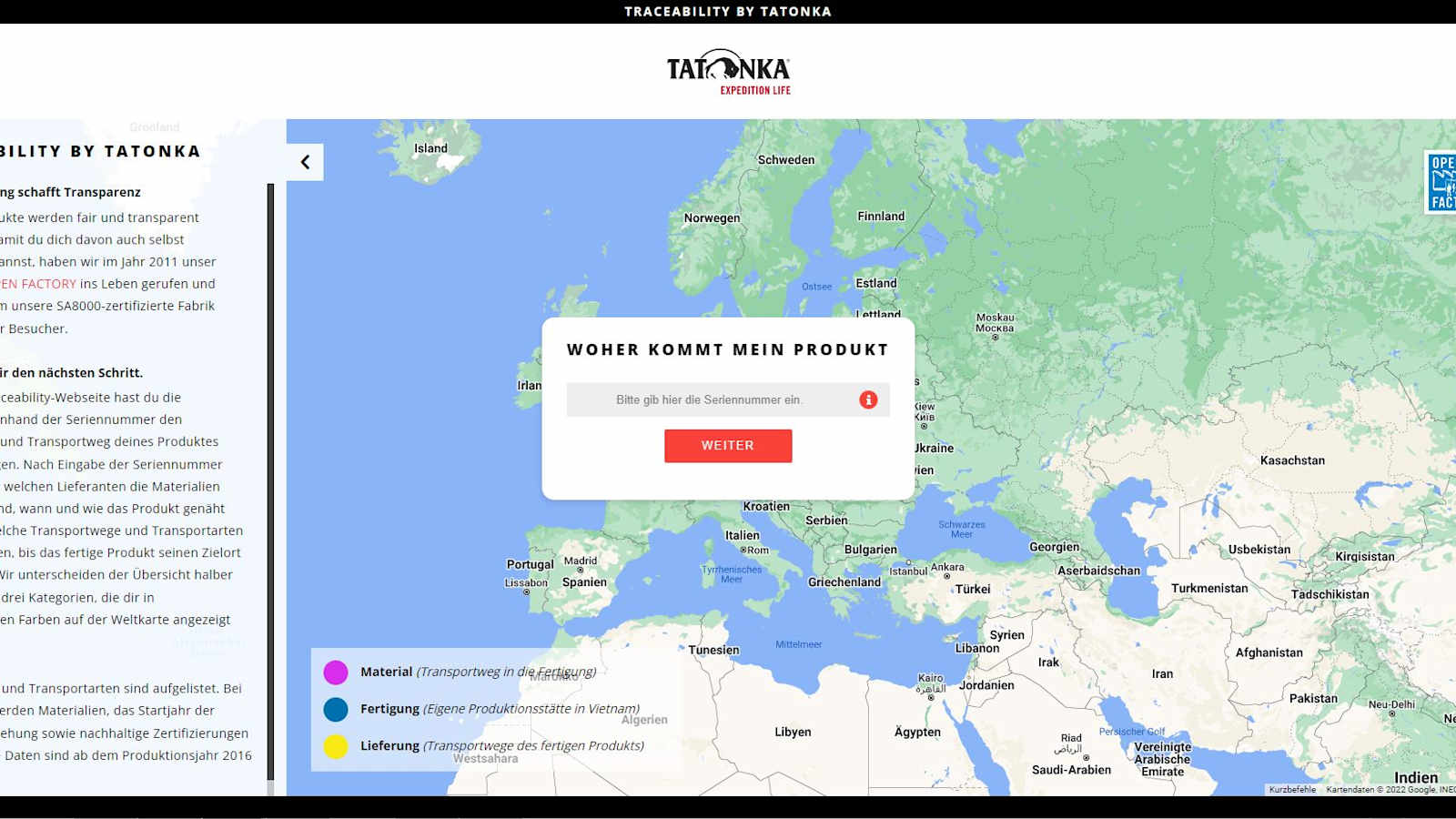Click the WEITER button

[x=728, y=446]
